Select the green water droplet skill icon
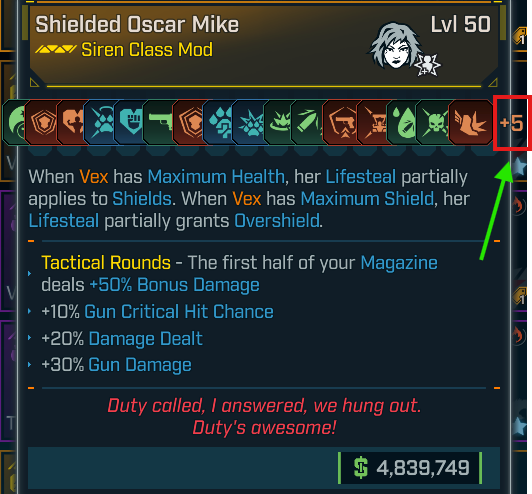Viewport: 532px width, 494px height. (404, 122)
